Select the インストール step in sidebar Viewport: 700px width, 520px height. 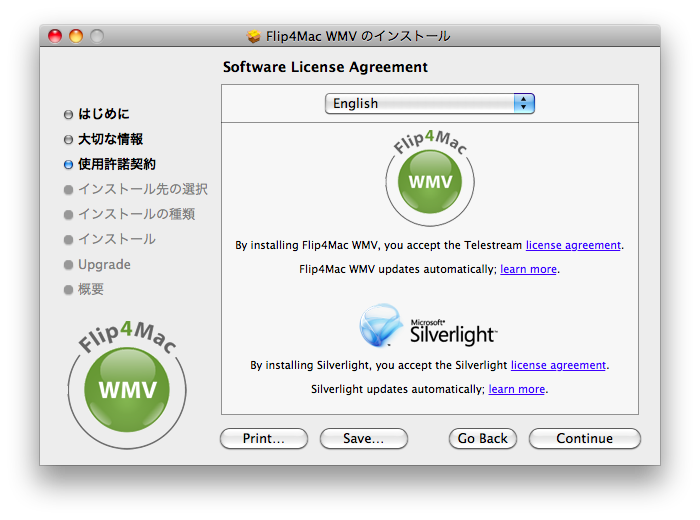coord(117,239)
